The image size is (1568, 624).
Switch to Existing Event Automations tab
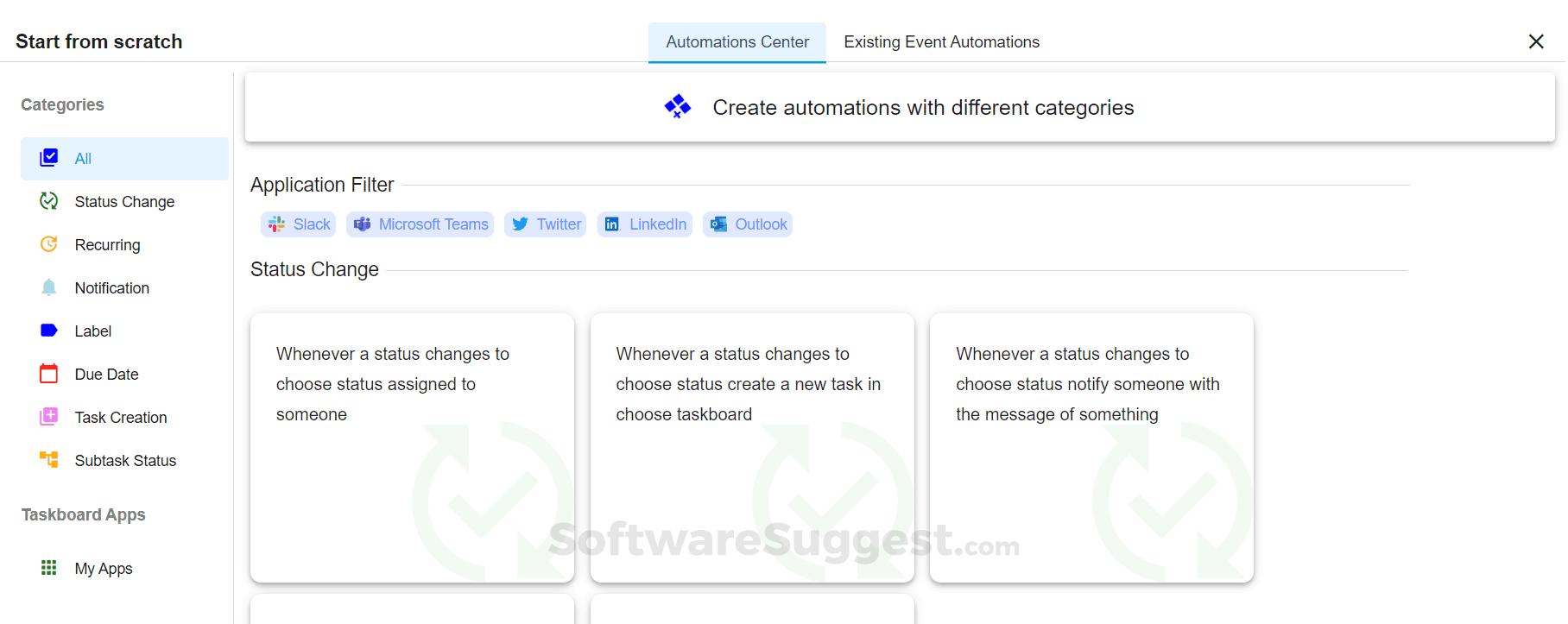click(941, 42)
